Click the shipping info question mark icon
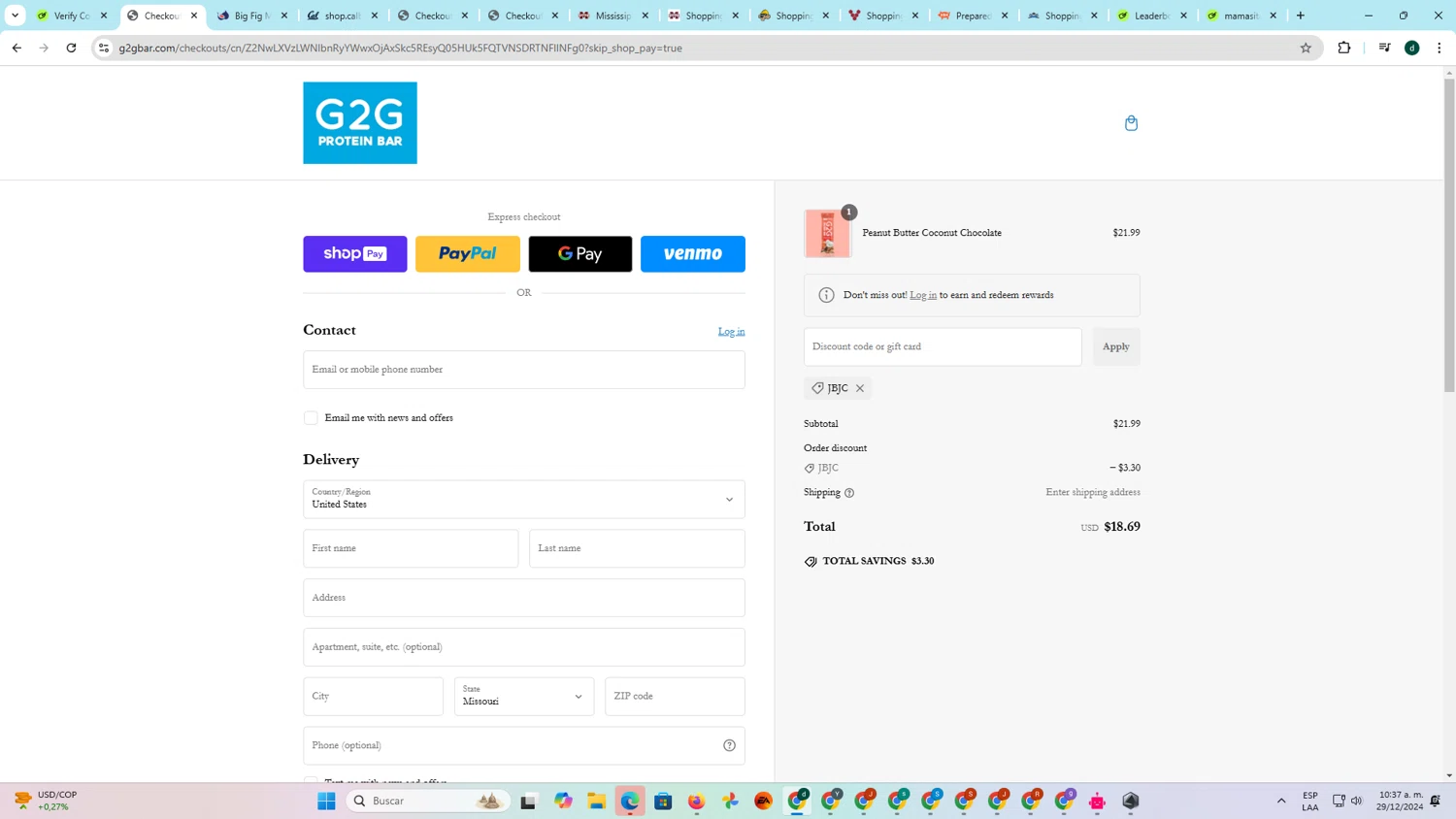Image resolution: width=1456 pixels, height=819 pixels. (849, 493)
